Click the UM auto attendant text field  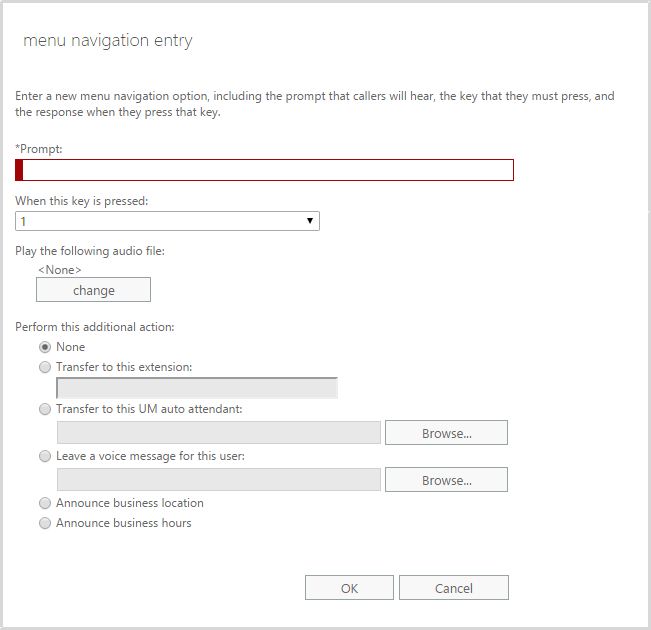[219, 433]
